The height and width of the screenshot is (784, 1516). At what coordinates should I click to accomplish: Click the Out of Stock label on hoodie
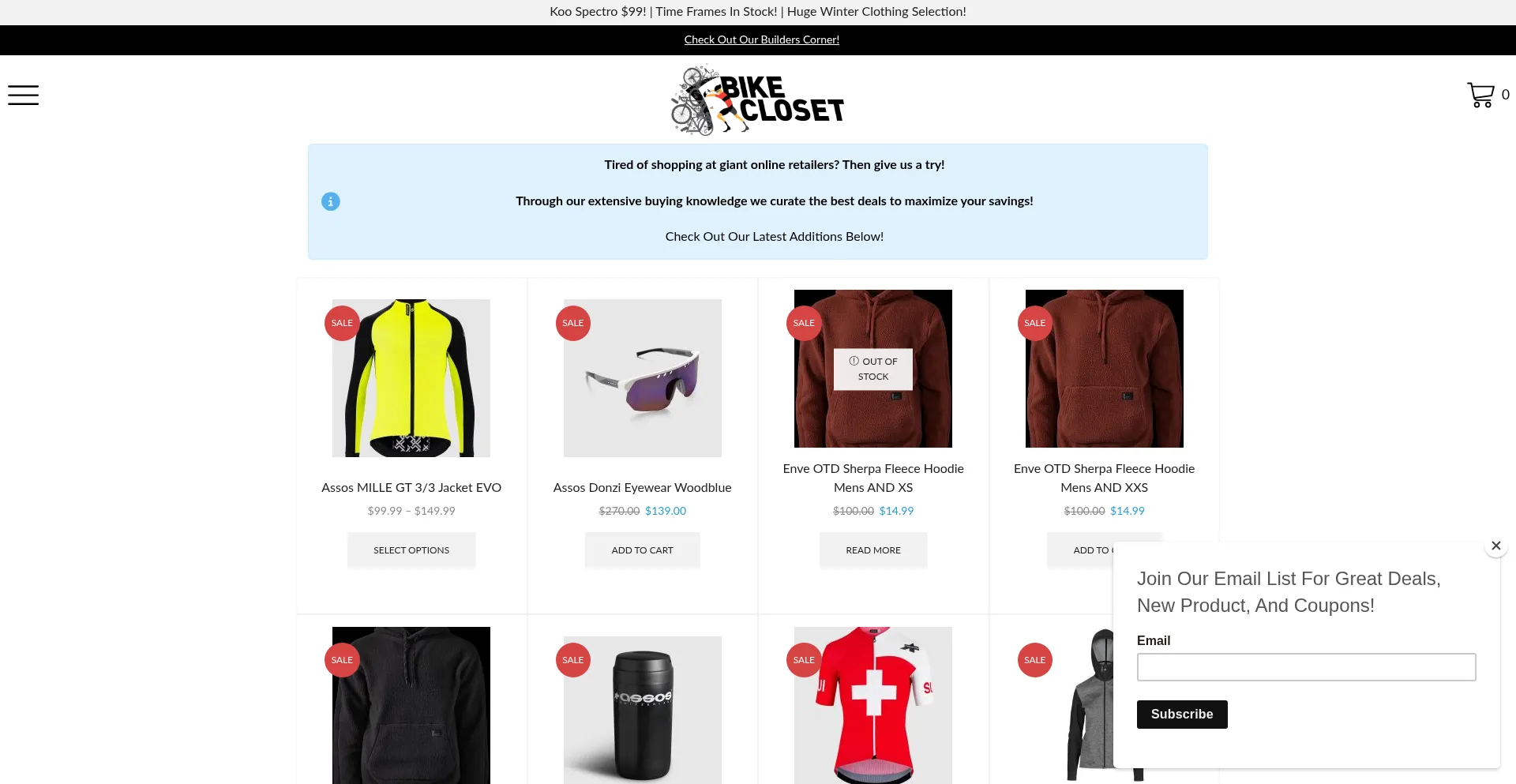pyautogui.click(x=873, y=369)
